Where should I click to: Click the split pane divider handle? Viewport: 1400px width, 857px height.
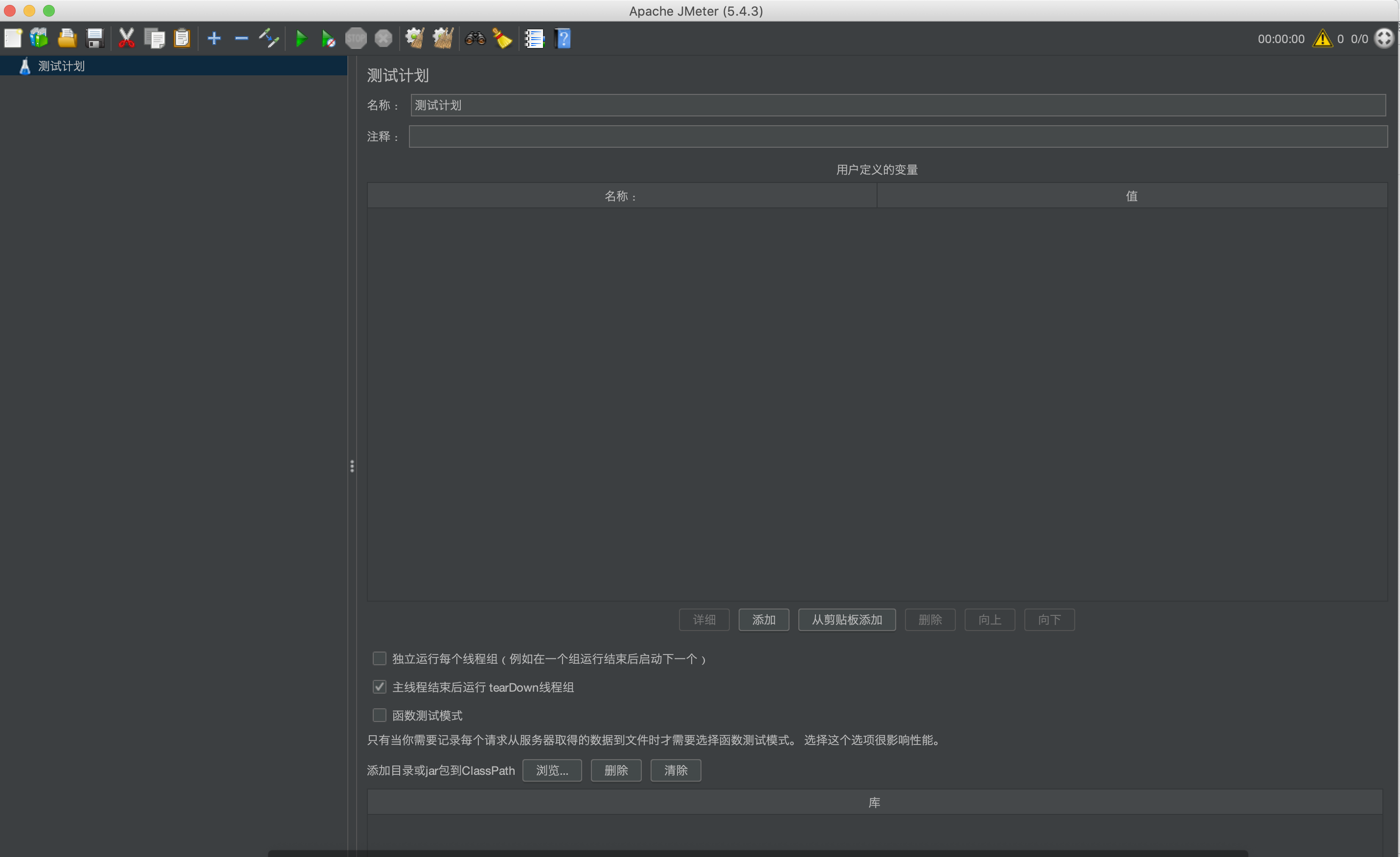(x=352, y=467)
